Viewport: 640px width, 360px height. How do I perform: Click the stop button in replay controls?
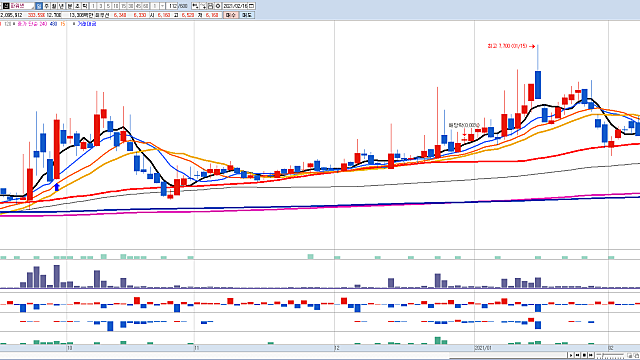(584, 355)
